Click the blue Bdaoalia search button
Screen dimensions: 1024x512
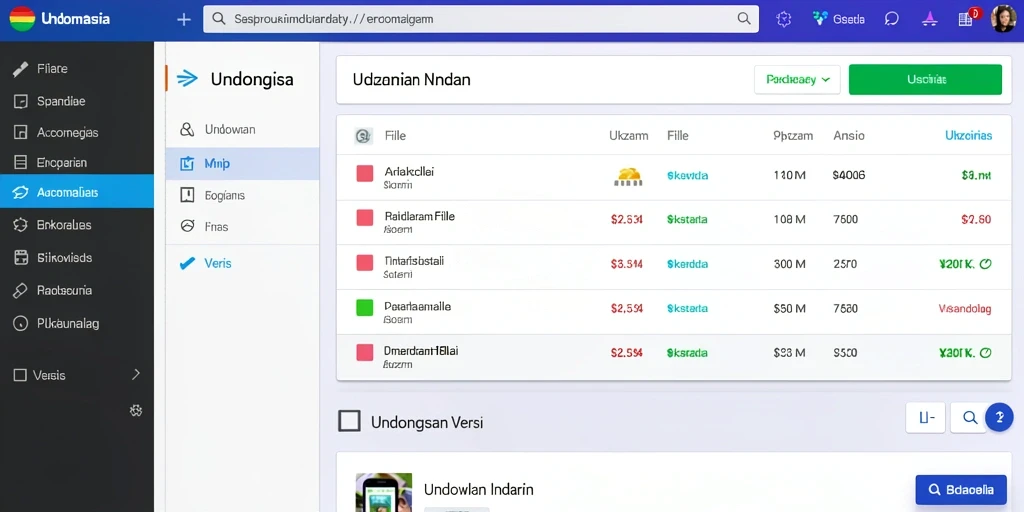tap(961, 490)
